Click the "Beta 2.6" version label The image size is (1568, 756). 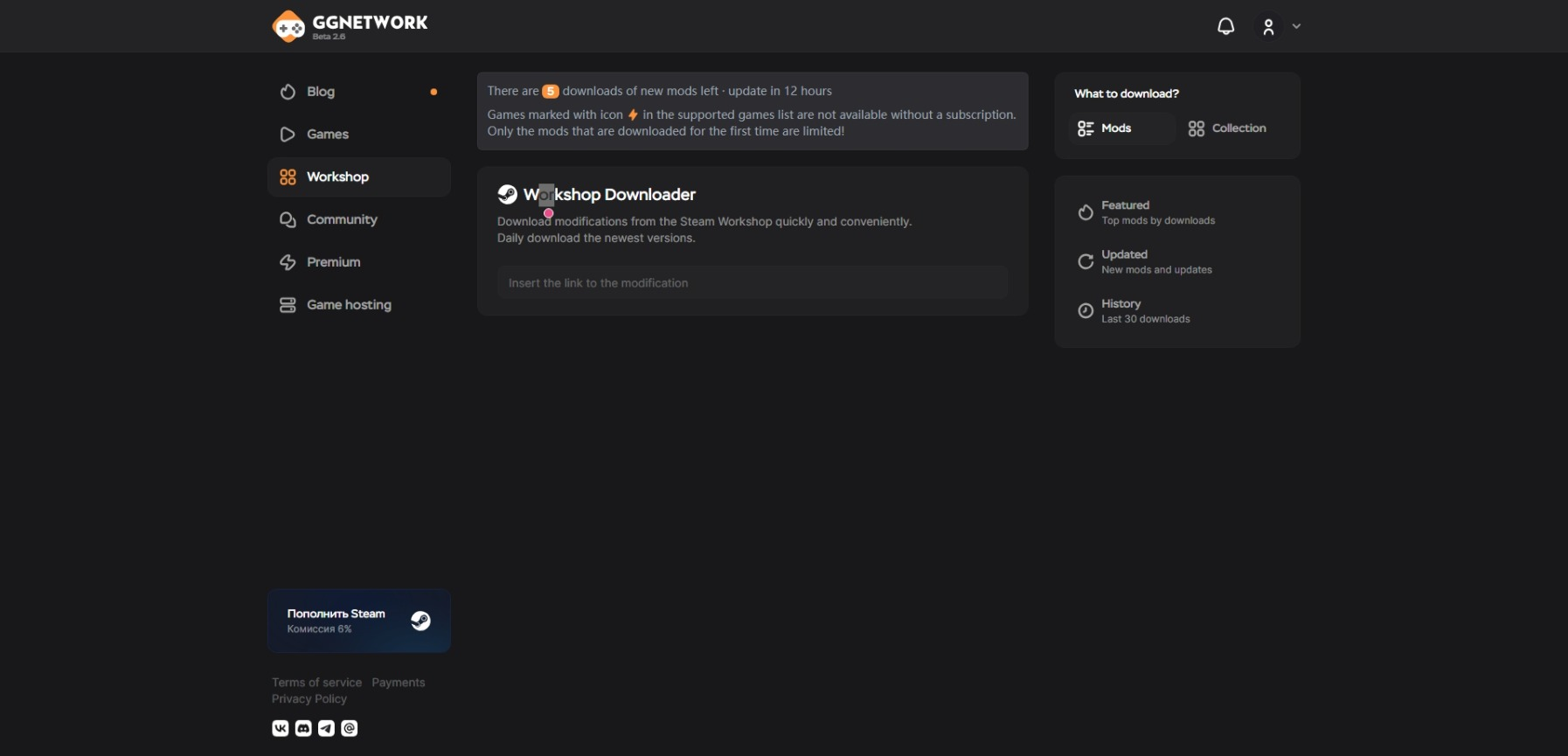click(x=330, y=37)
